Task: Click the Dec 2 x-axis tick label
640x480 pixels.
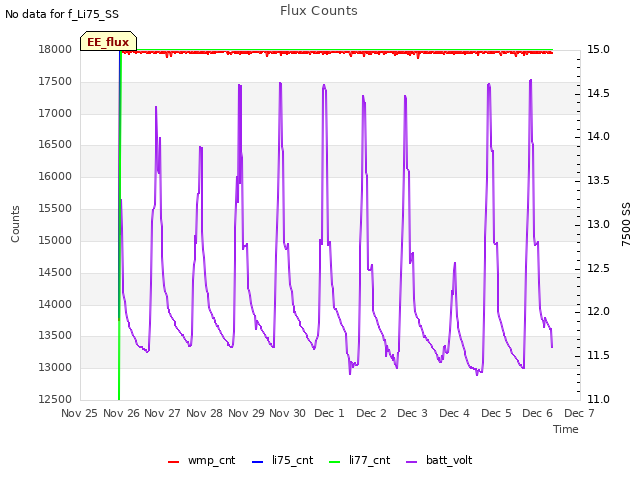Action: click(x=371, y=413)
